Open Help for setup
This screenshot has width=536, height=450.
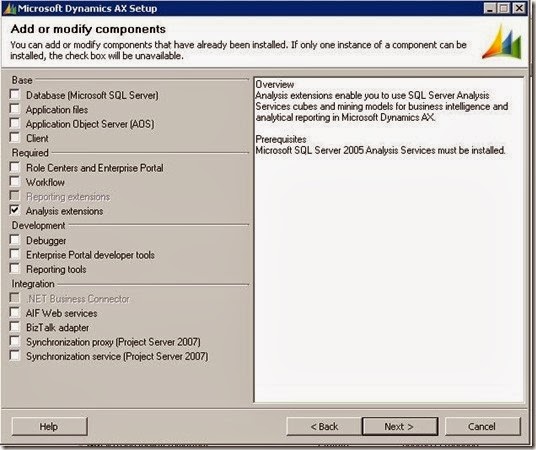49,426
